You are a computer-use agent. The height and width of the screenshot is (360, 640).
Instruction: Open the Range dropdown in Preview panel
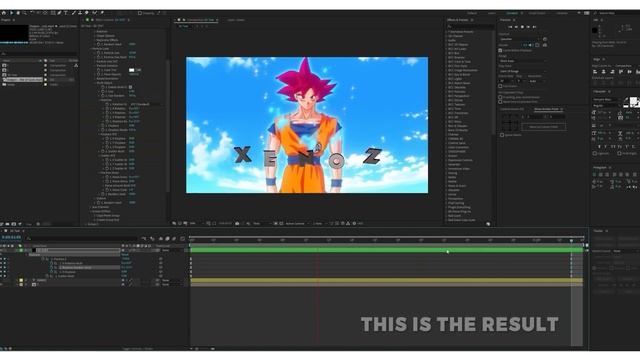coord(523,61)
